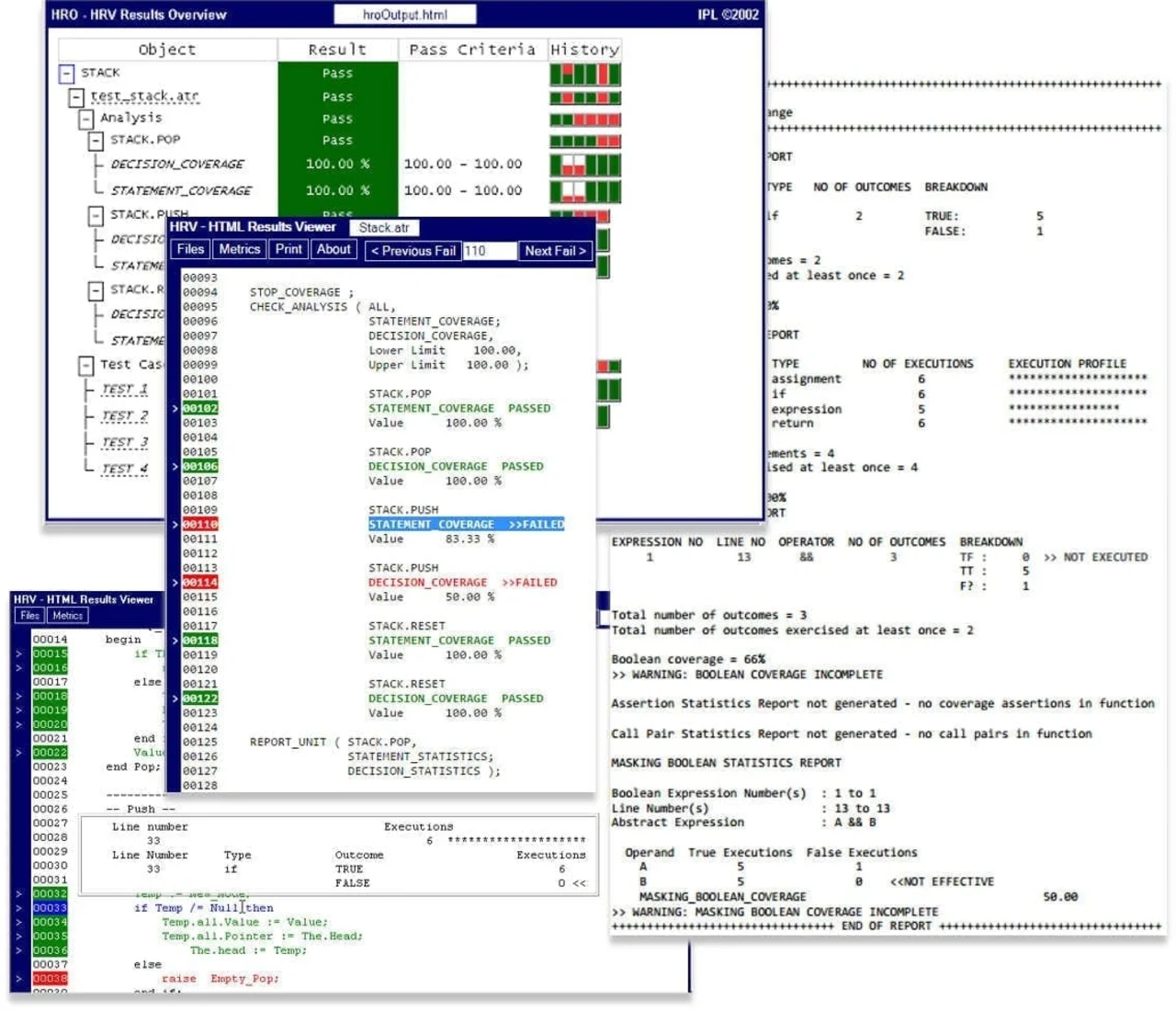Open the TEST_1 test case link
This screenshot has height=1011, width=1176.
pyautogui.click(x=125, y=390)
